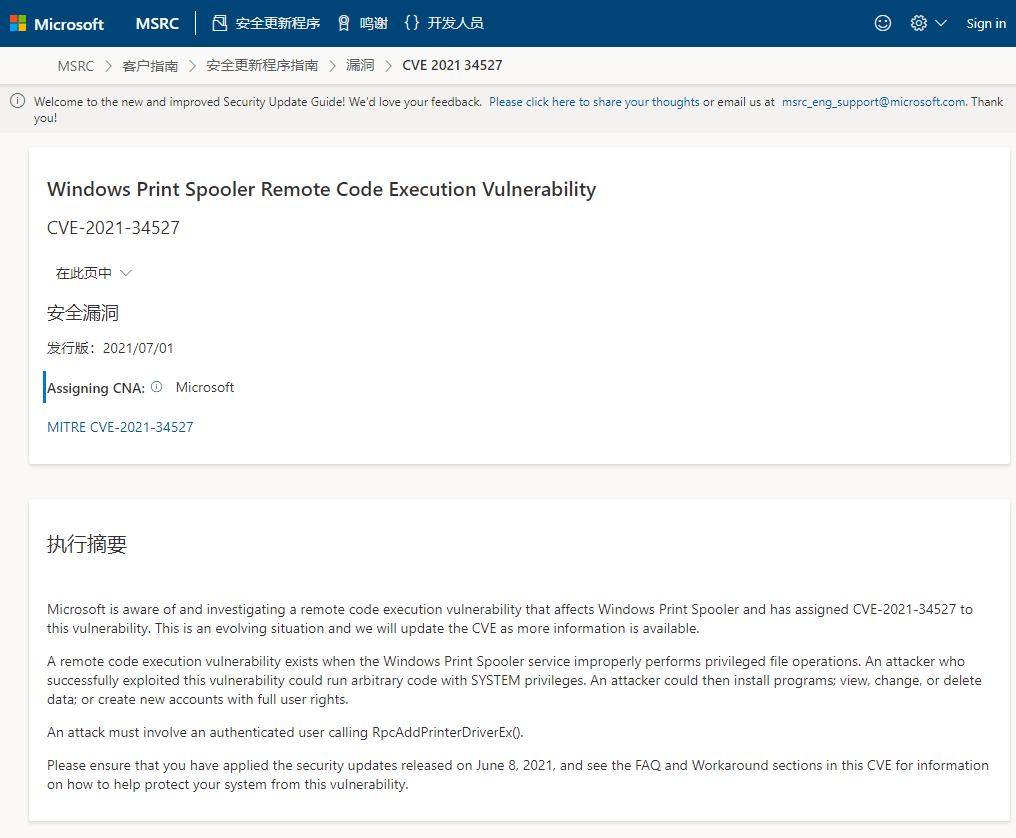The width and height of the screenshot is (1016, 838).
Task: Follow the share your thoughts feedback link
Action: [594, 102]
